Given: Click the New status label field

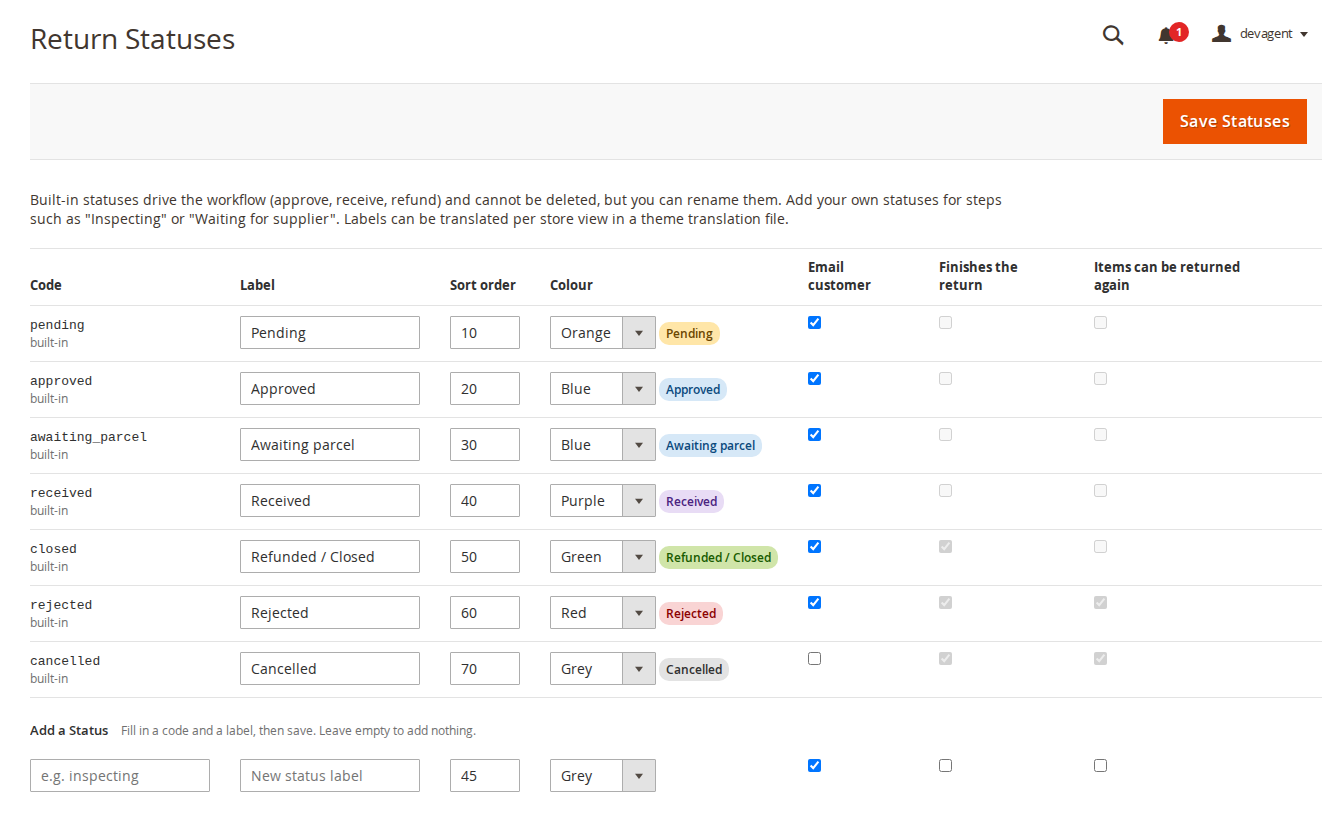Looking at the screenshot, I should [x=330, y=776].
